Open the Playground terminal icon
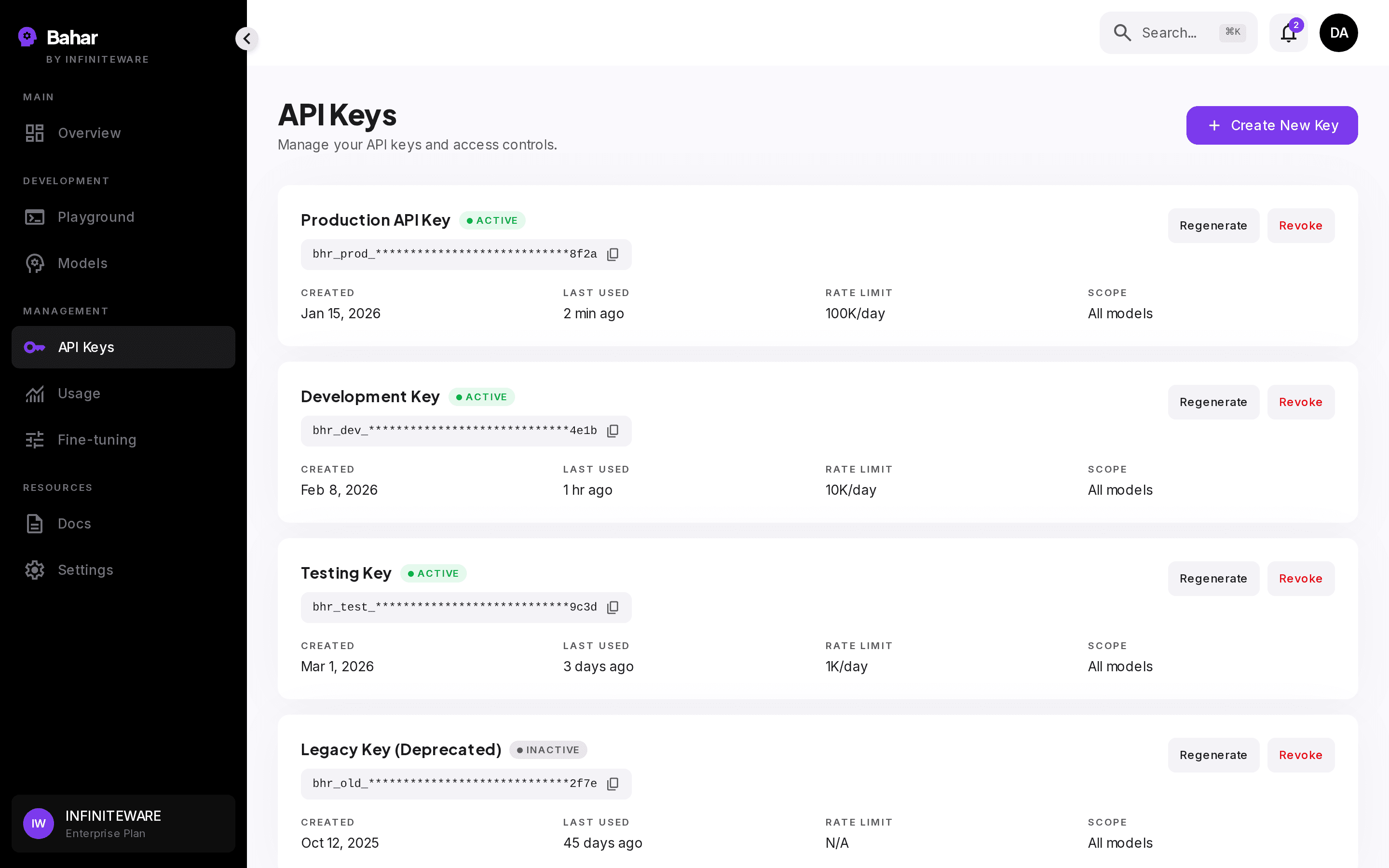The width and height of the screenshot is (1389, 868). (34, 217)
